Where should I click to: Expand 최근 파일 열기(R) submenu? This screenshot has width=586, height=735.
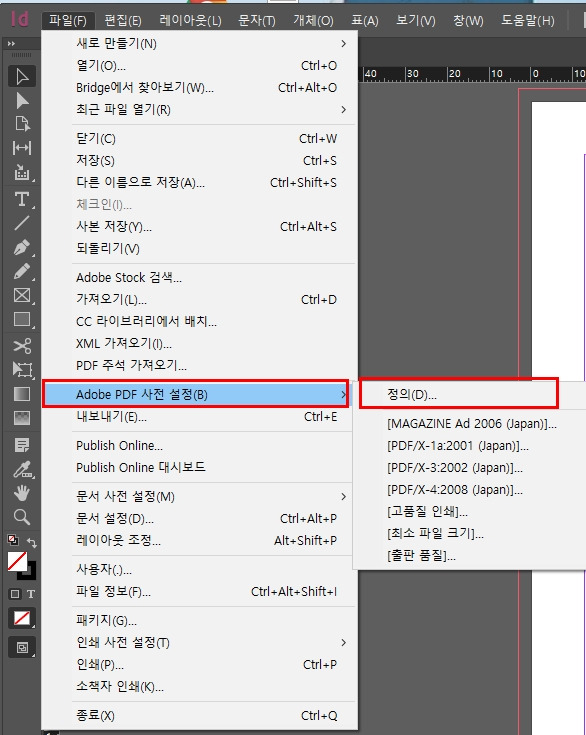click(x=200, y=110)
